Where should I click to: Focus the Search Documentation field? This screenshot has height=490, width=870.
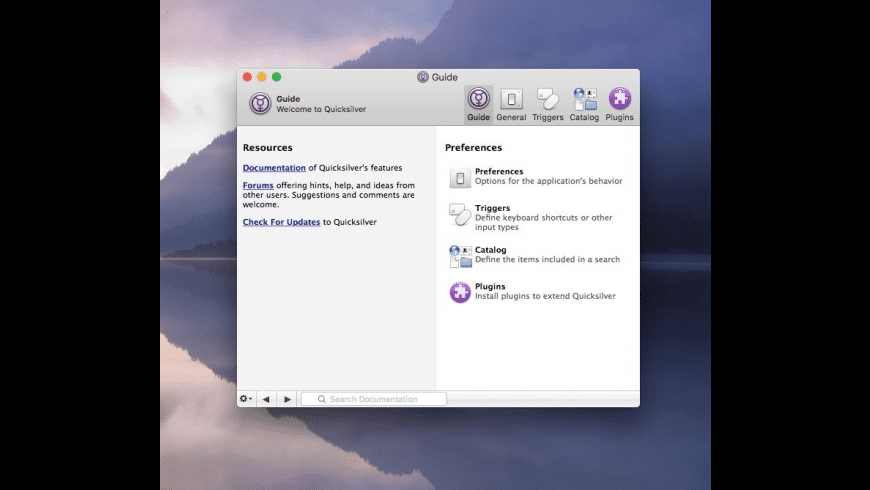coord(373,399)
